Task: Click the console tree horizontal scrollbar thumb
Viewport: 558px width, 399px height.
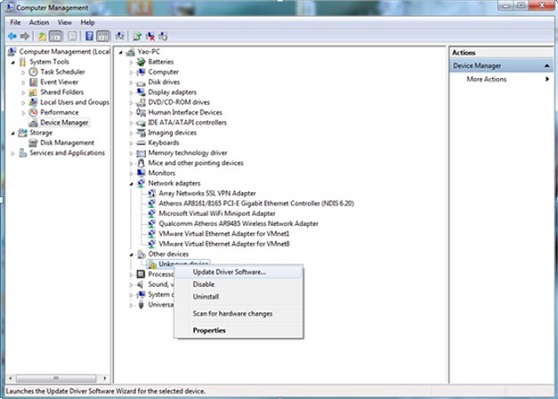Action: pos(56,378)
